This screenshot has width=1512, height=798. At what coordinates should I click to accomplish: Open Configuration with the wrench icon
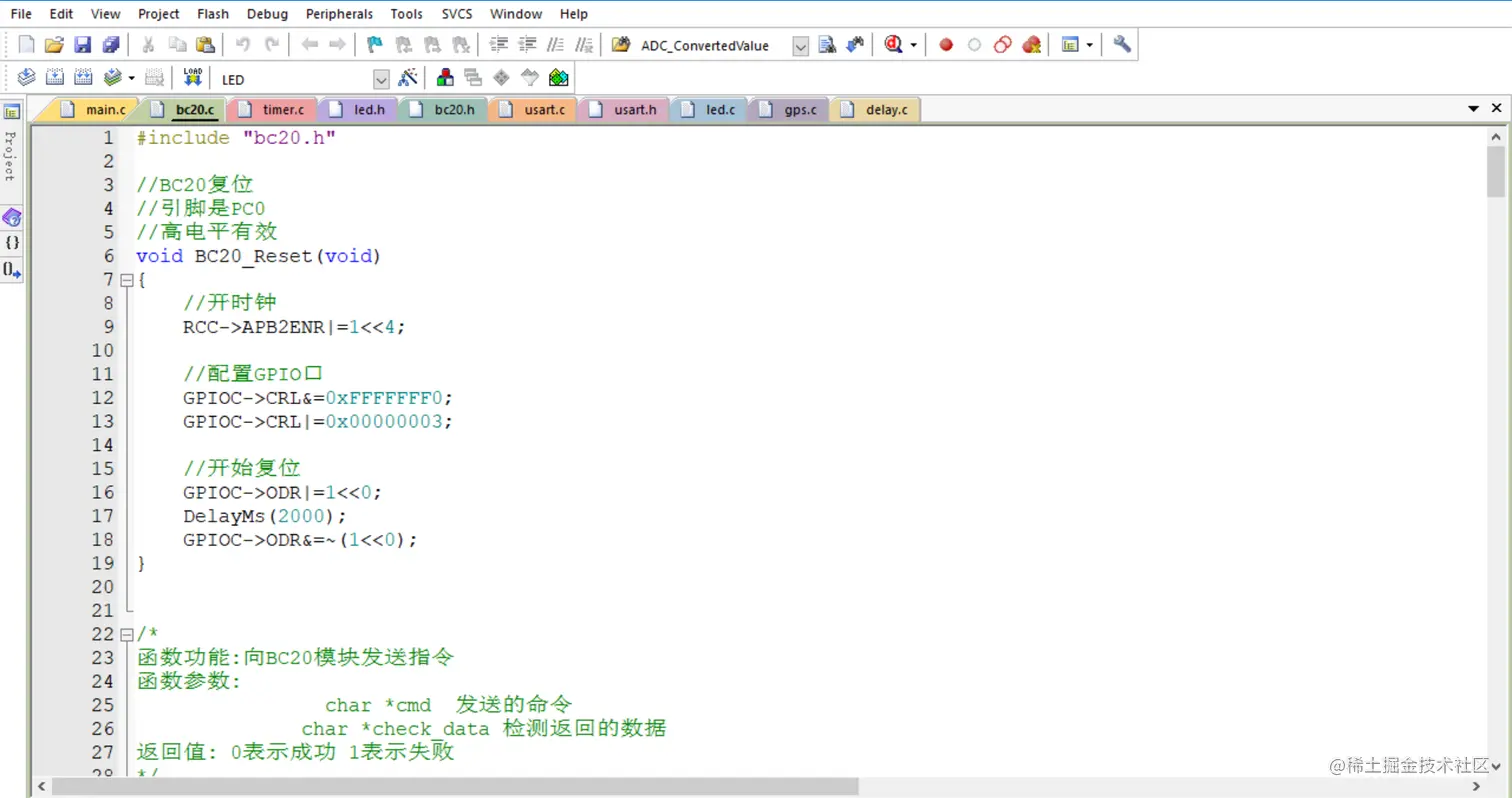point(1121,45)
